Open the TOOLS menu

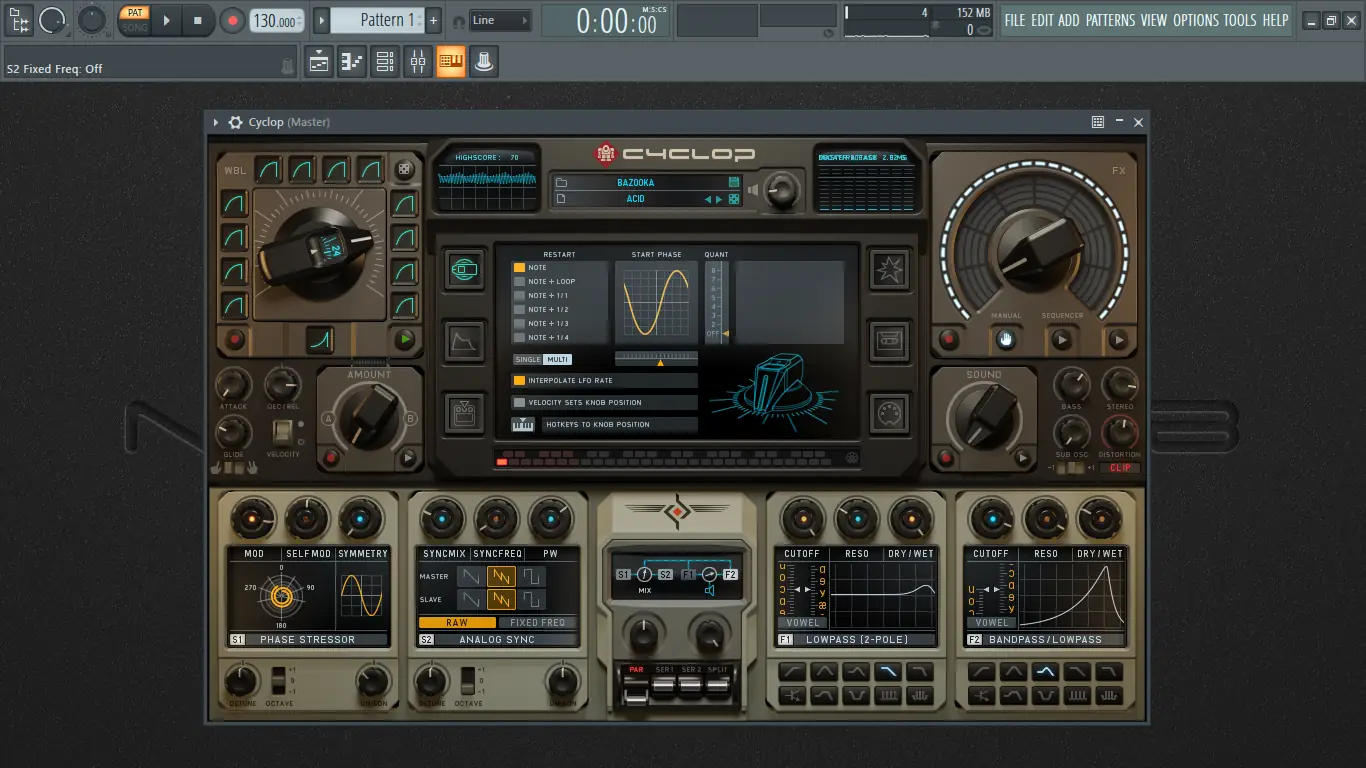pos(1240,20)
